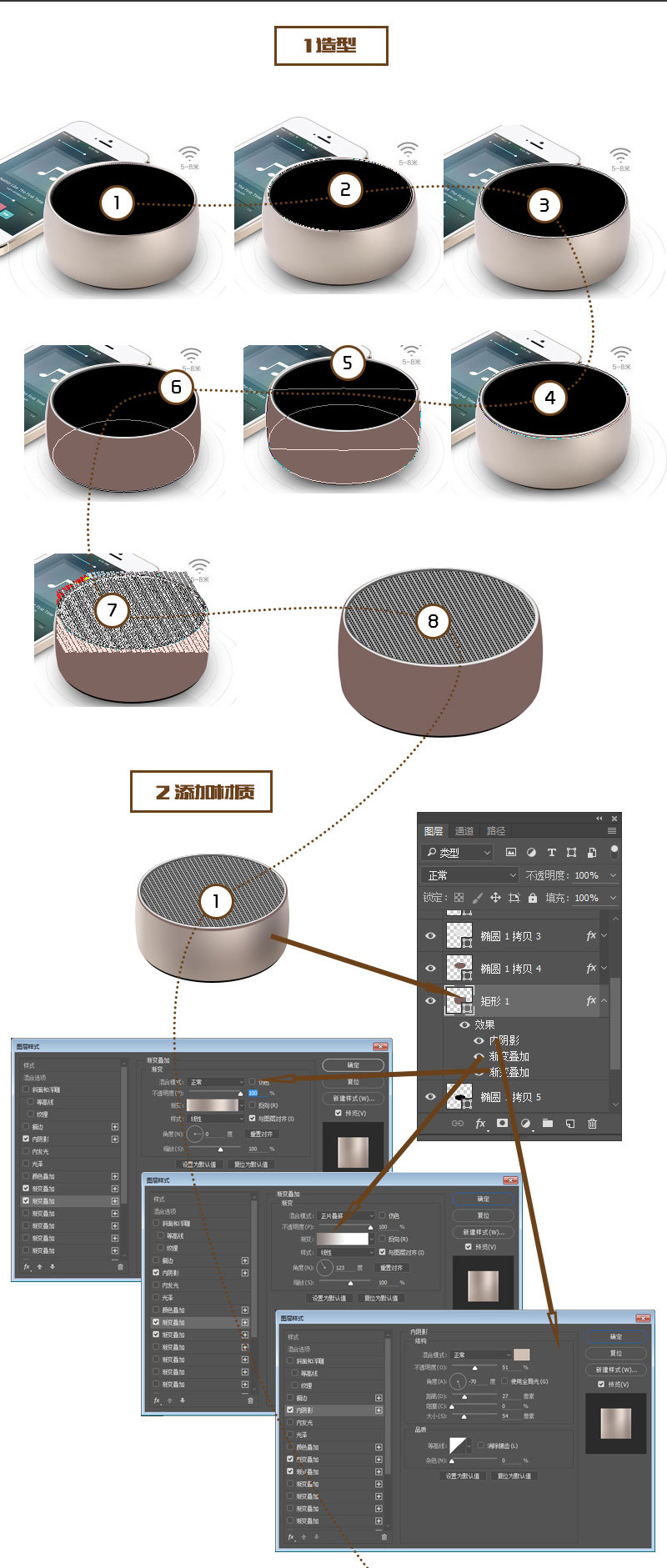Open shadow color swatch in 内阴影 dialog

522,1355
